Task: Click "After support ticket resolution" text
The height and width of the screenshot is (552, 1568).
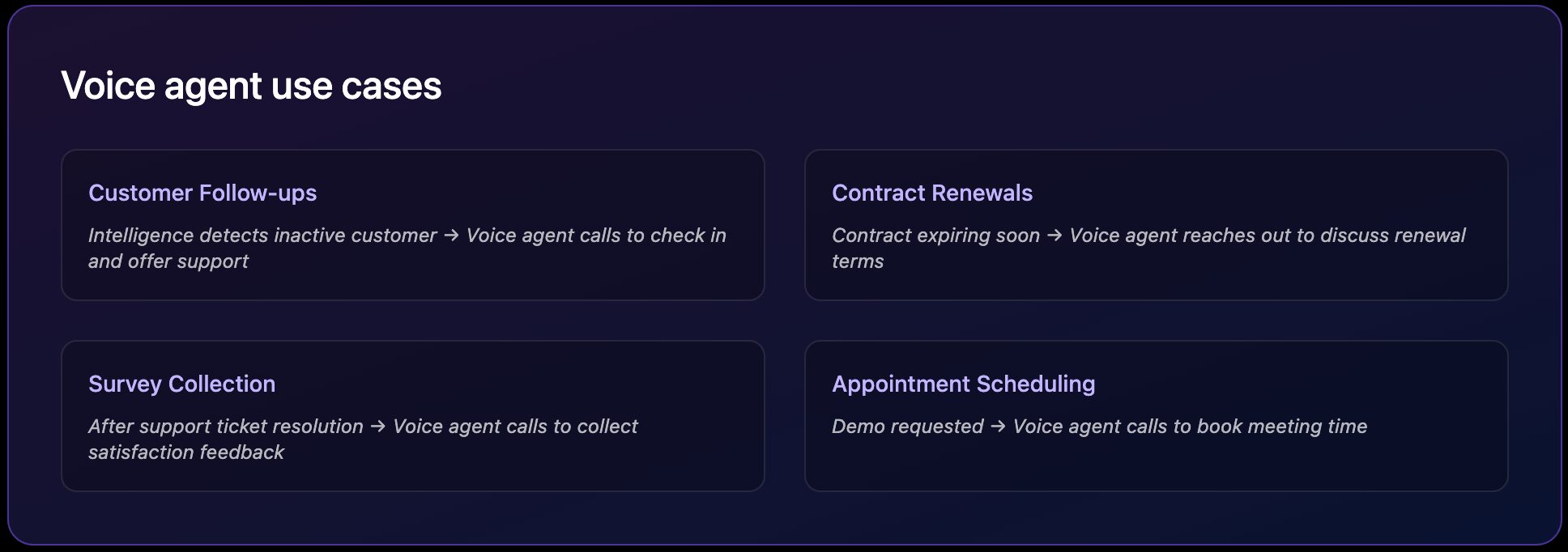Action: click(225, 427)
